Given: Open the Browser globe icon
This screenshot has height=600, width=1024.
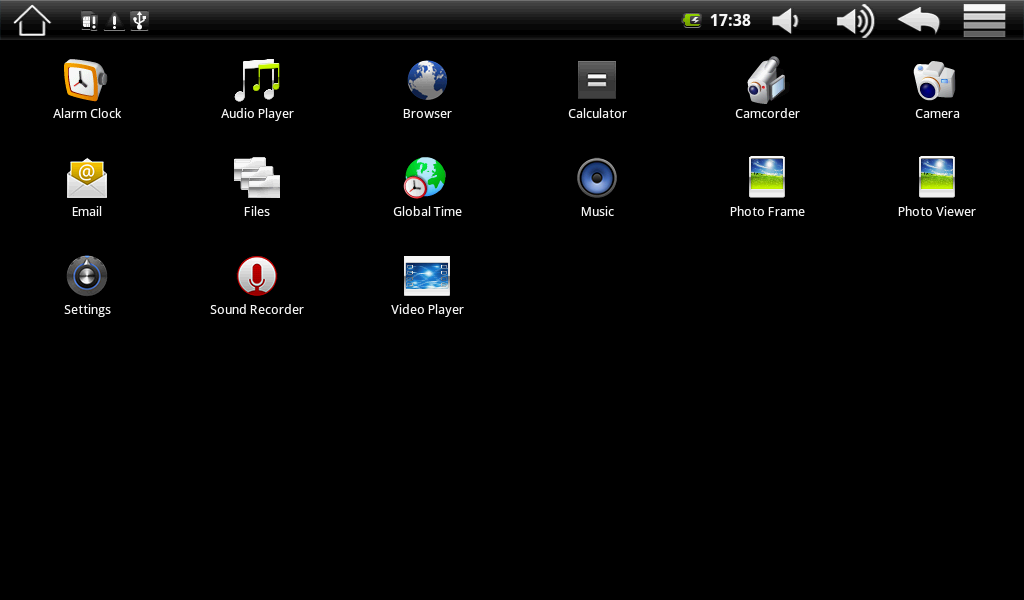Looking at the screenshot, I should tap(427, 81).
